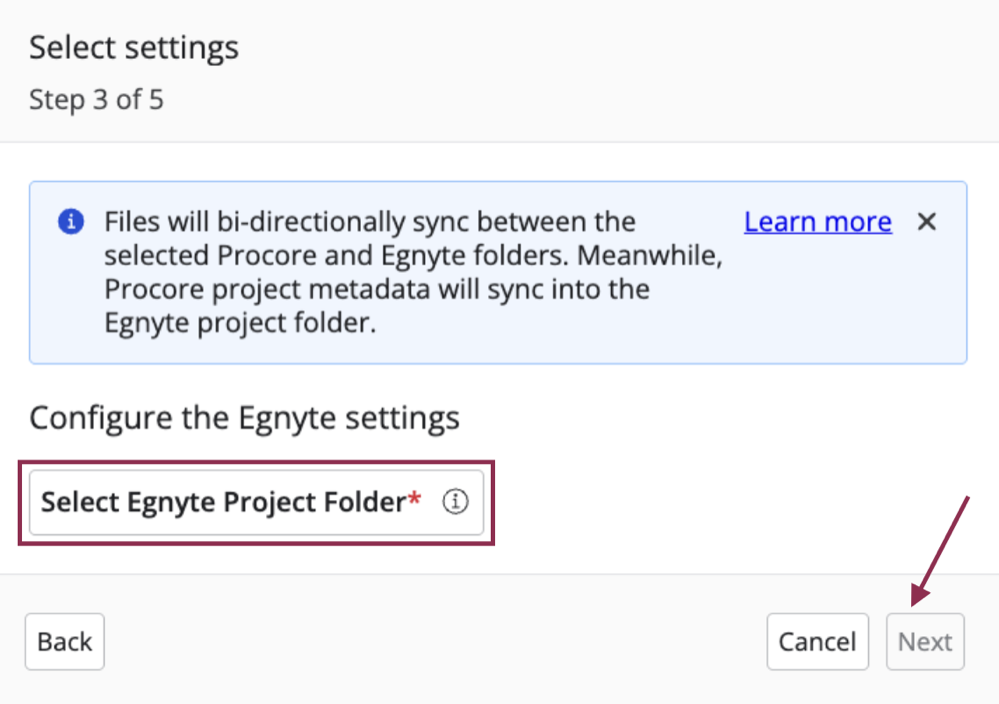Click the Configure the Egnyte settings label

[246, 417]
